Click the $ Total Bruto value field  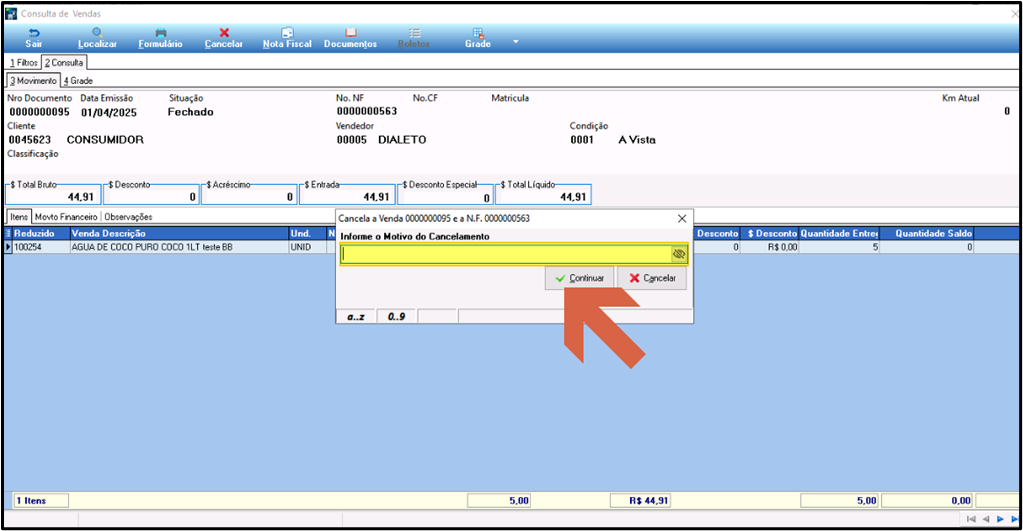(x=53, y=196)
